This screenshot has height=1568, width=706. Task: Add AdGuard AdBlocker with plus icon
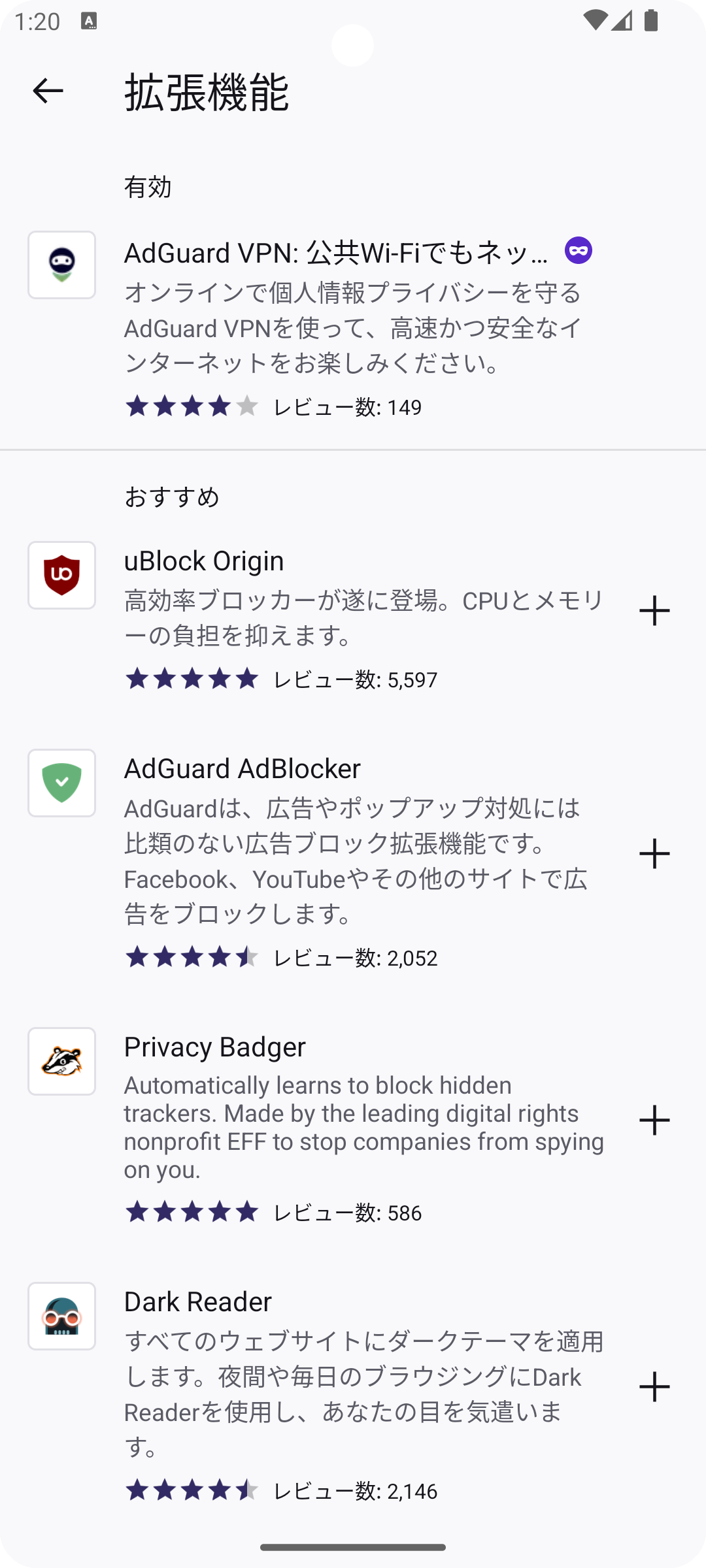click(654, 854)
